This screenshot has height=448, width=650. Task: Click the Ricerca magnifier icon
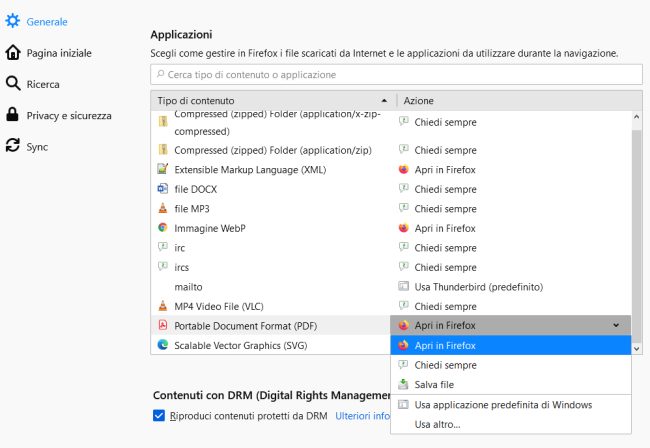[x=13, y=83]
